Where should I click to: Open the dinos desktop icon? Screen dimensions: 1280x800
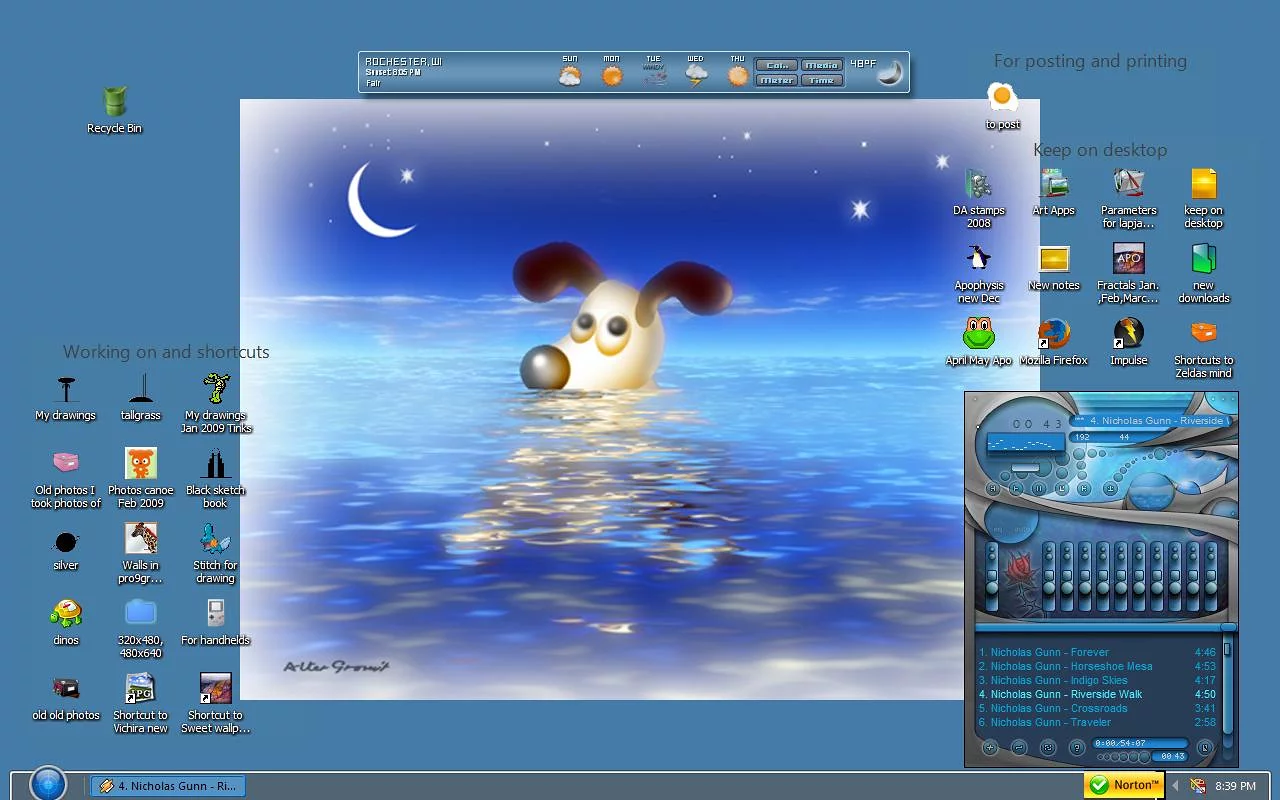66,613
